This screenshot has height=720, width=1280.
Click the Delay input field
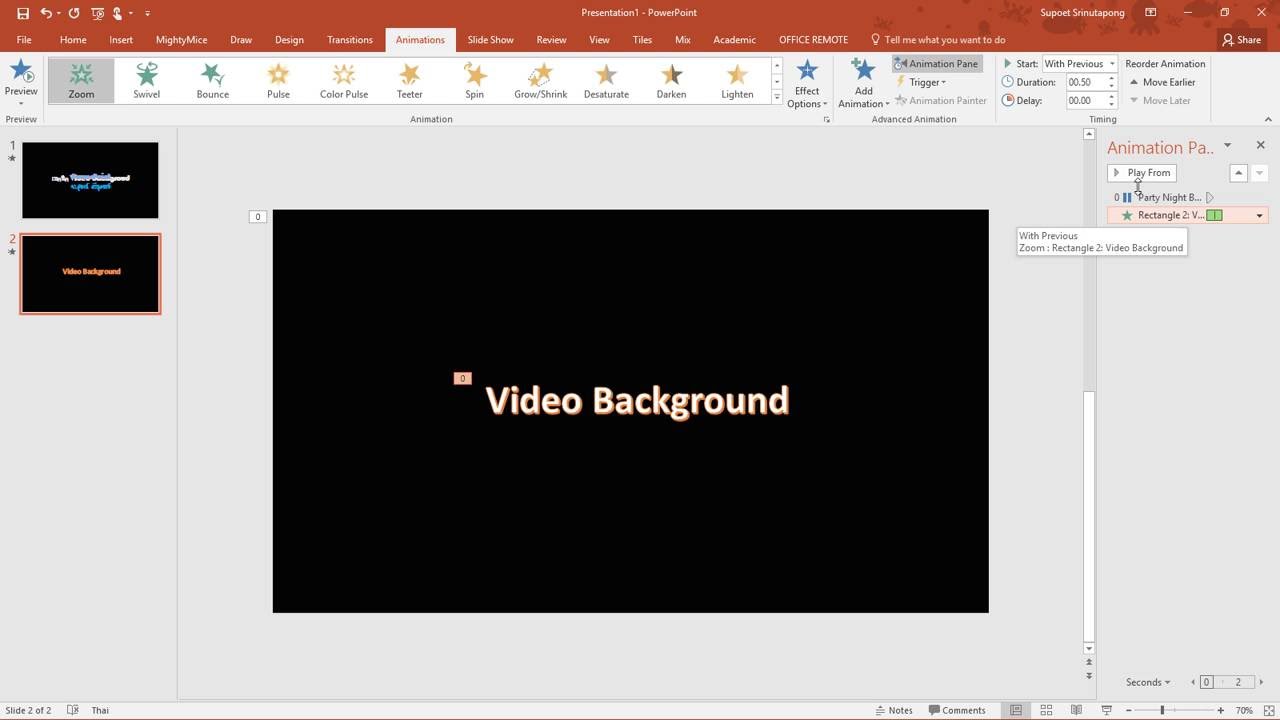pyautogui.click(x=1085, y=100)
